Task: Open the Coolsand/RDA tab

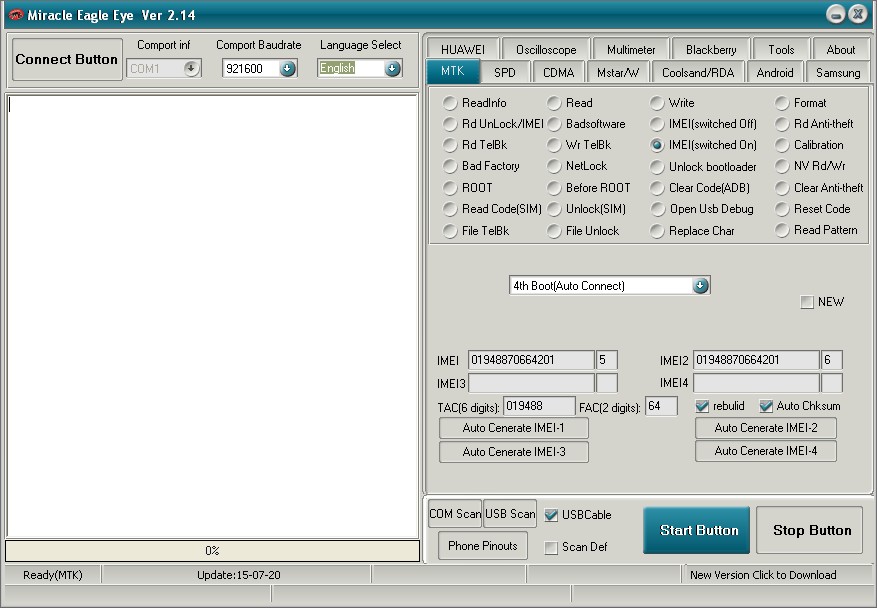Action: tap(698, 73)
